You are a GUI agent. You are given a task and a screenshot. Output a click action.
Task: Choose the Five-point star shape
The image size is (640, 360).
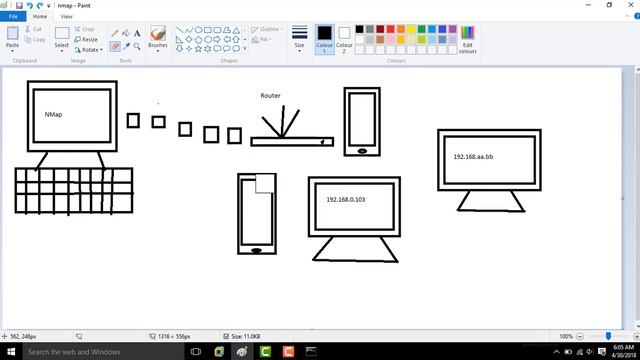click(198, 49)
